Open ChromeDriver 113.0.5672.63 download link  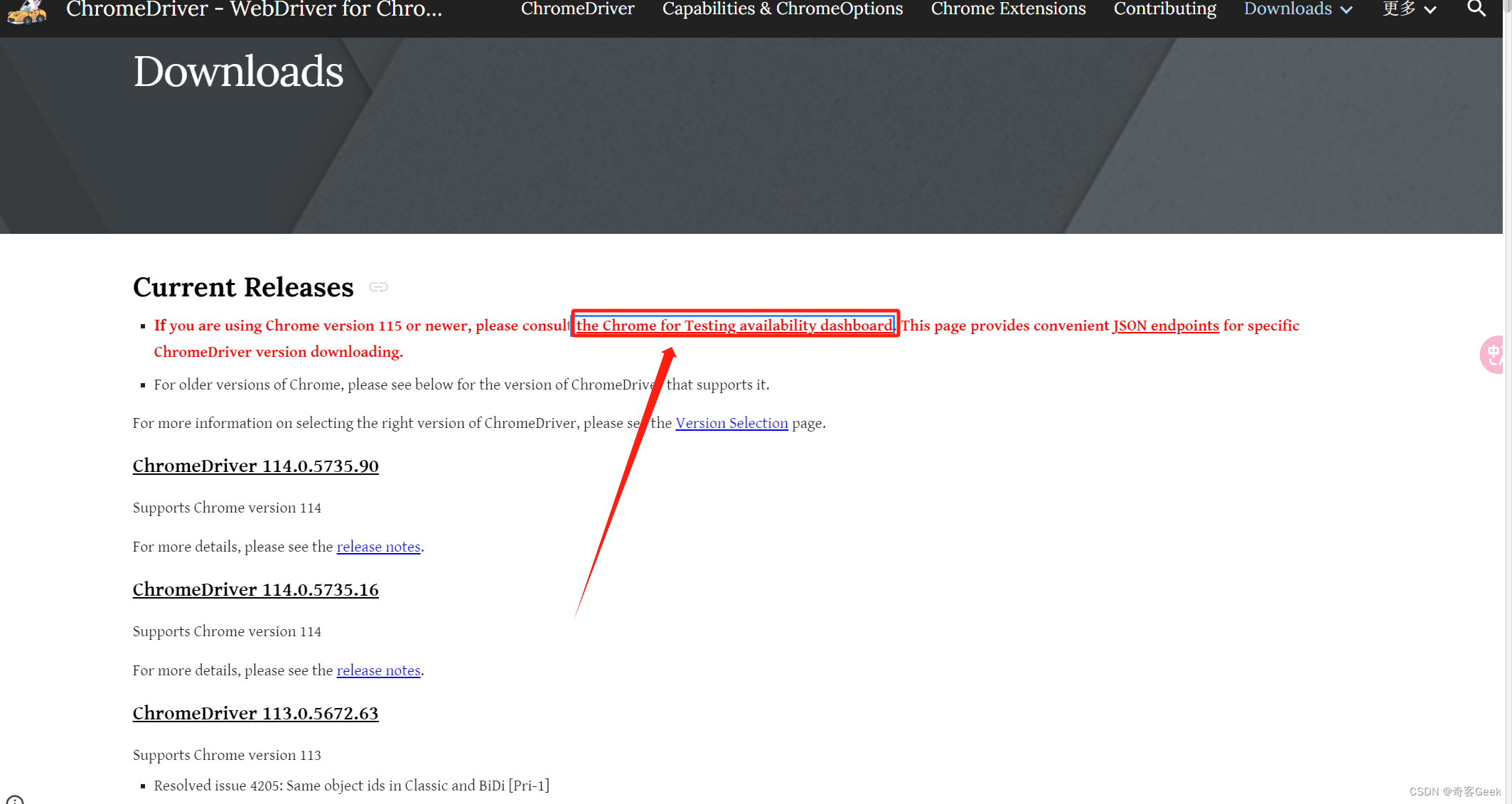point(255,714)
